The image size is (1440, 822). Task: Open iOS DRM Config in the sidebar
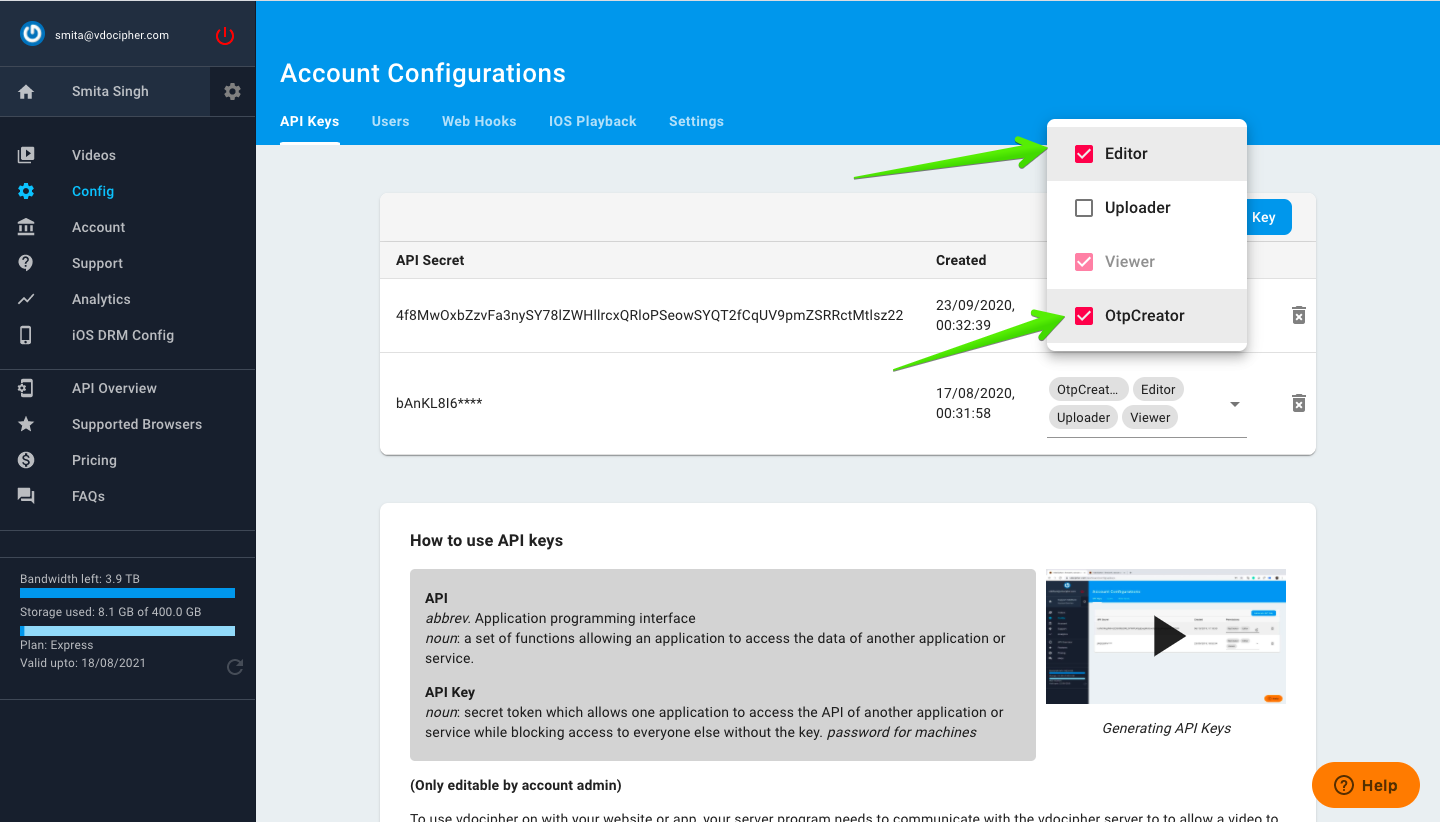coord(123,335)
